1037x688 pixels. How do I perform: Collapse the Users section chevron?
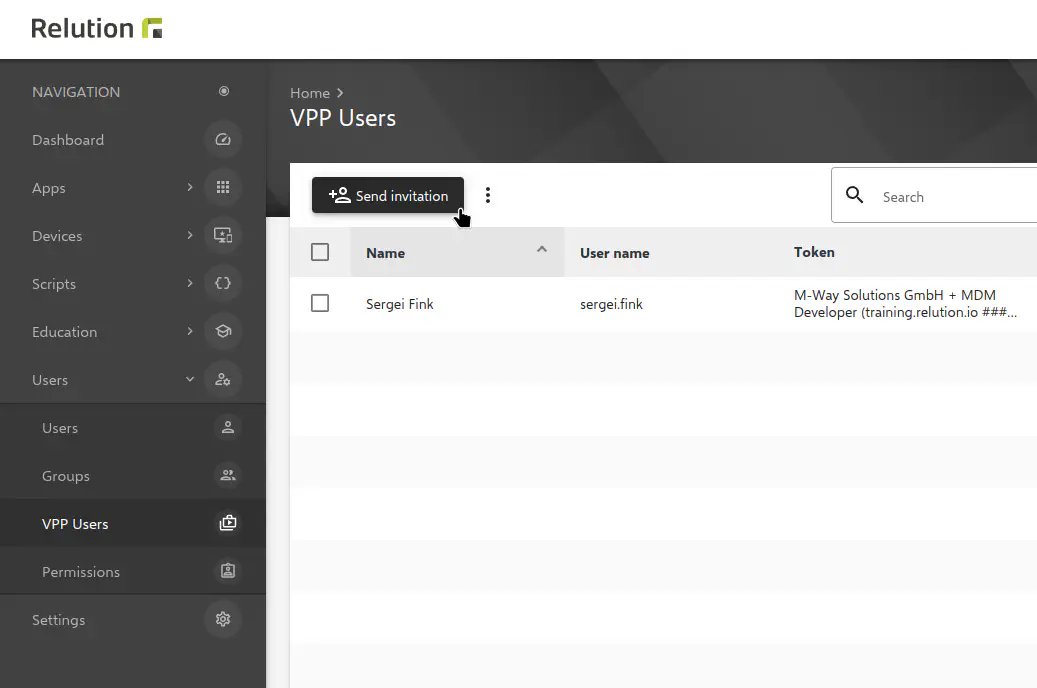(190, 379)
